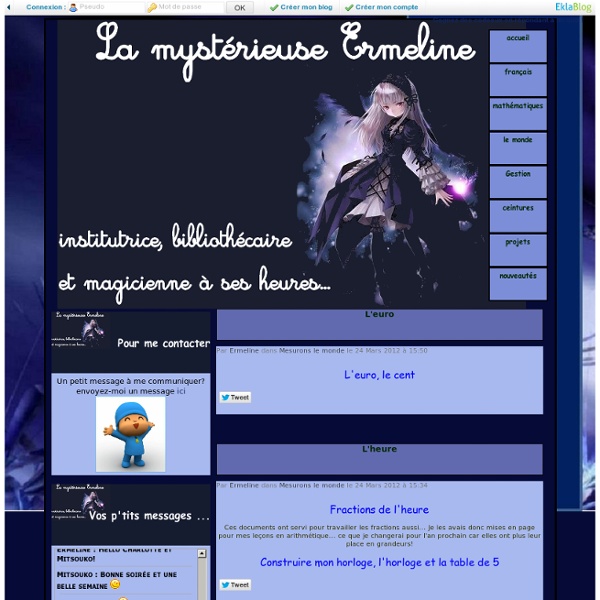This screenshot has width=600, height=600.
Task: Open Fractions de l'heure link
Action: [379, 510]
